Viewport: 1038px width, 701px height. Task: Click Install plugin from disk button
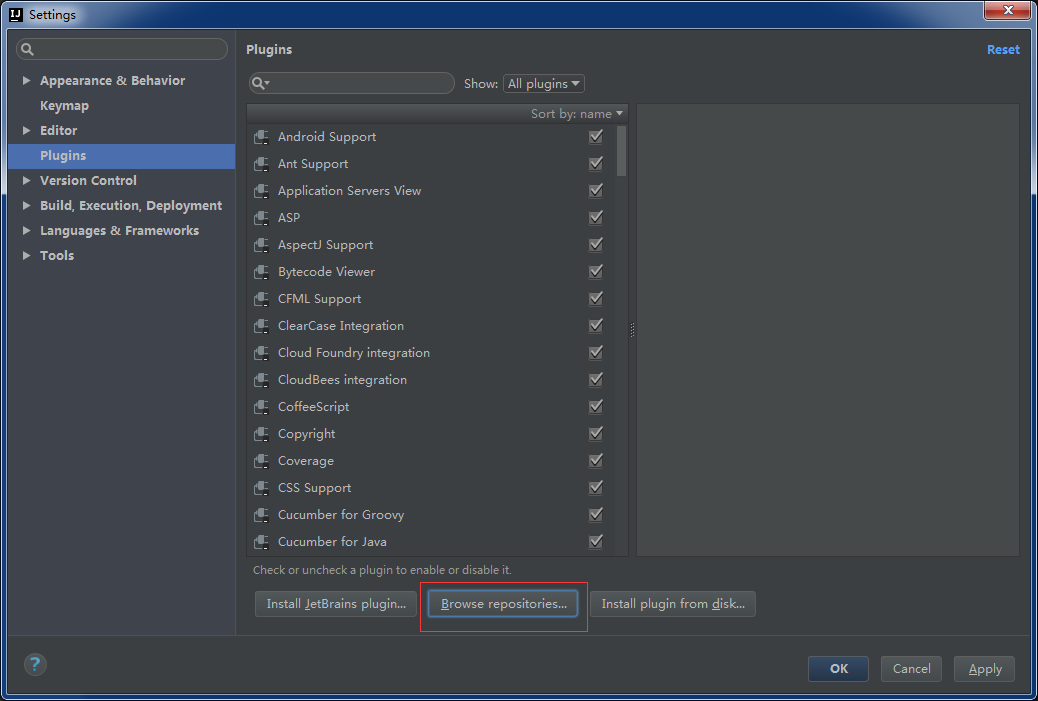[673, 604]
